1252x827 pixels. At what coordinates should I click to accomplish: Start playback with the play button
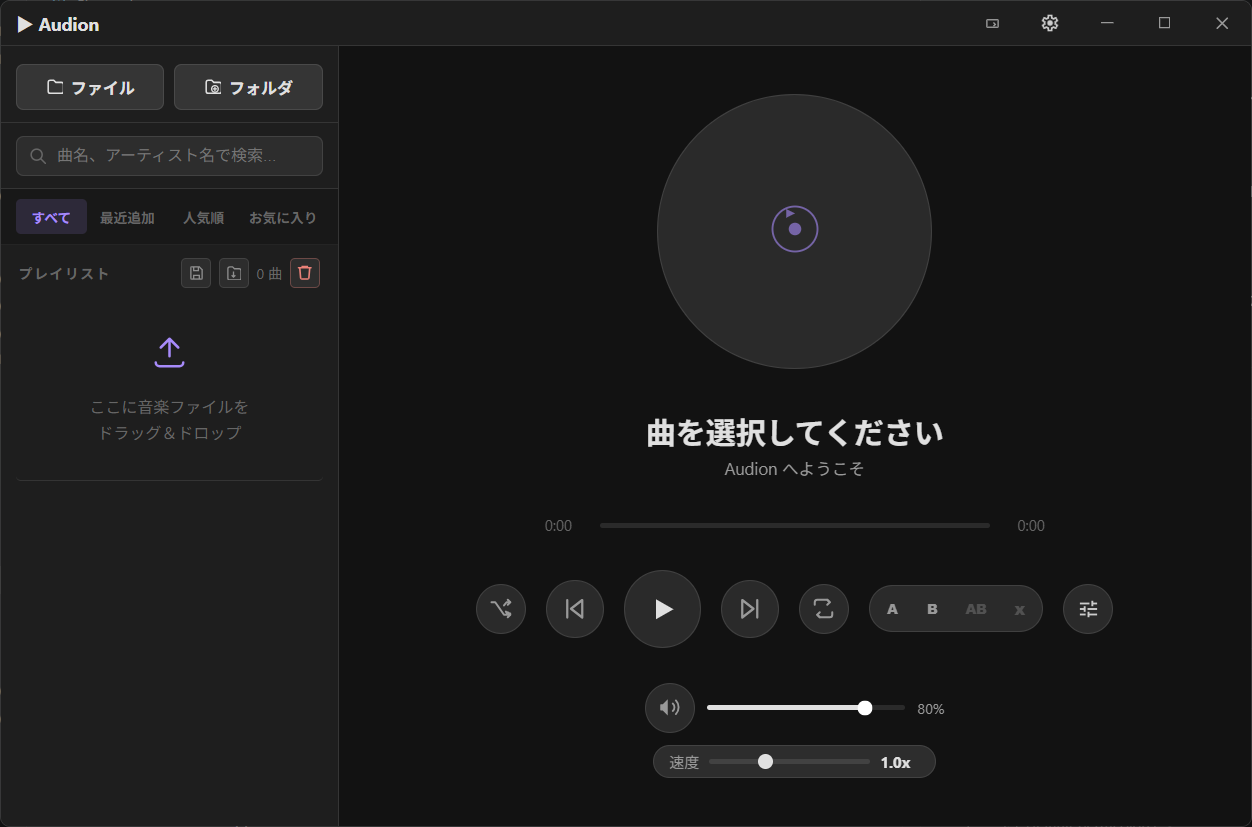pos(662,609)
